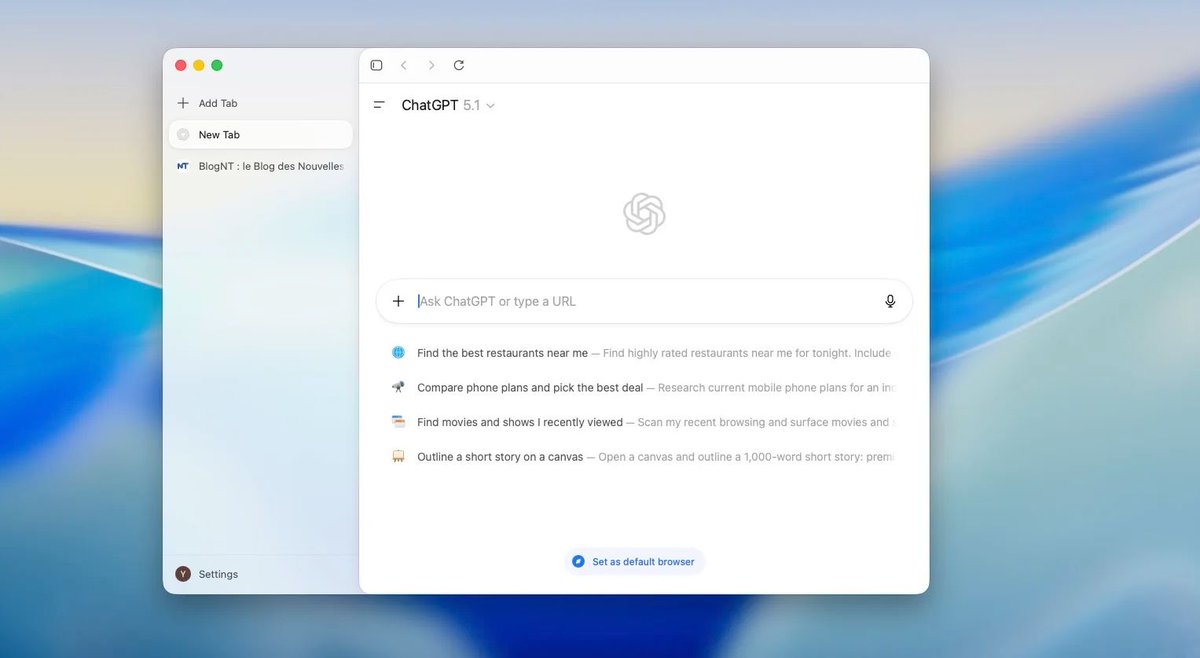Open Settings from the sidebar
1200x658 pixels.
(x=219, y=573)
